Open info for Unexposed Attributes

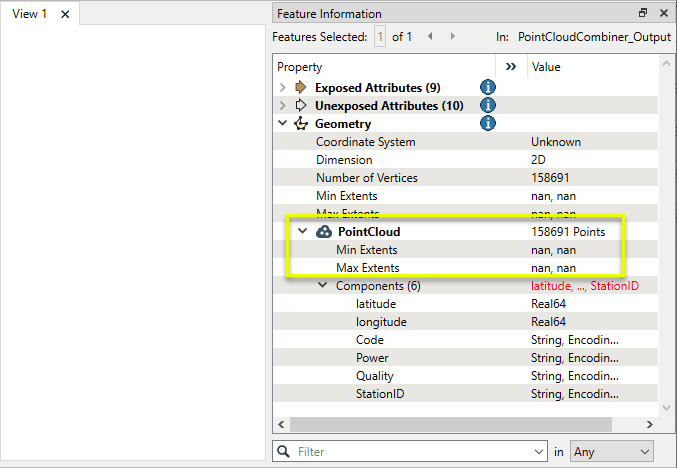(x=488, y=106)
